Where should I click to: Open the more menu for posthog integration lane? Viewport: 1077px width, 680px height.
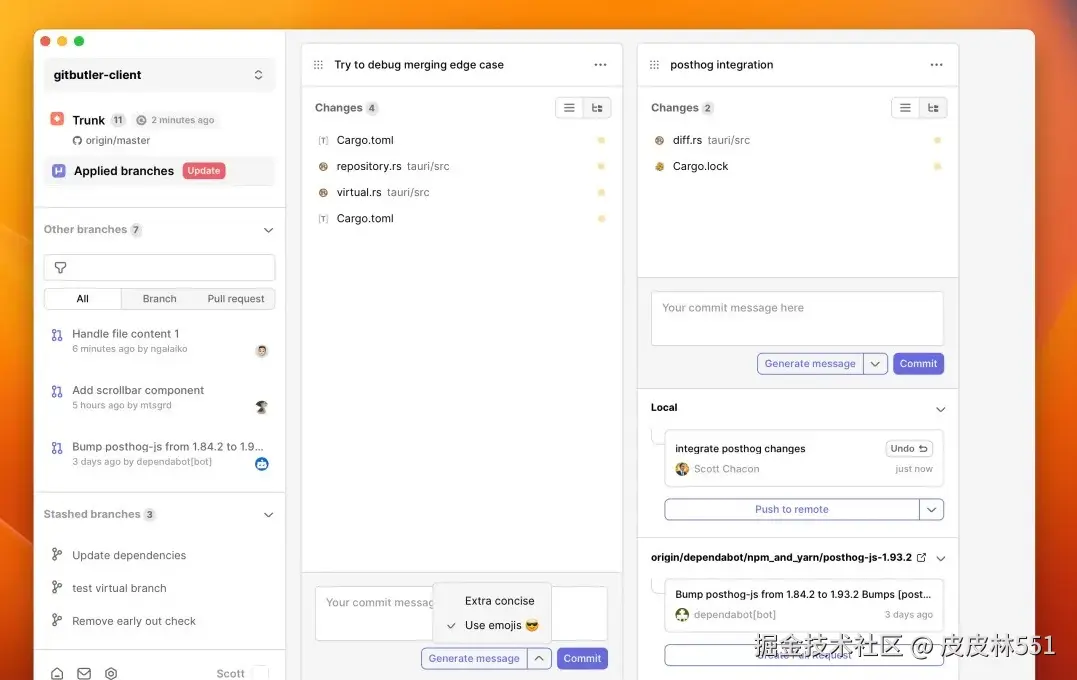point(936,65)
